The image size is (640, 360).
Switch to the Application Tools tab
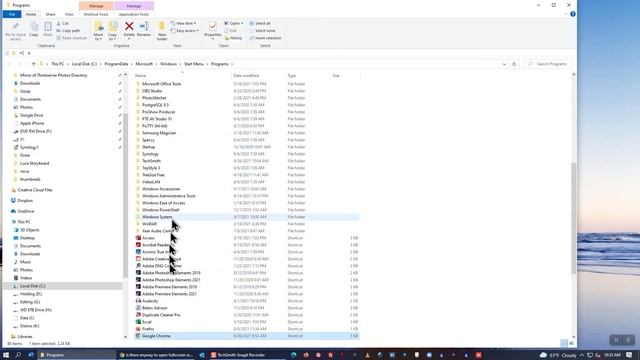[x=133, y=14]
